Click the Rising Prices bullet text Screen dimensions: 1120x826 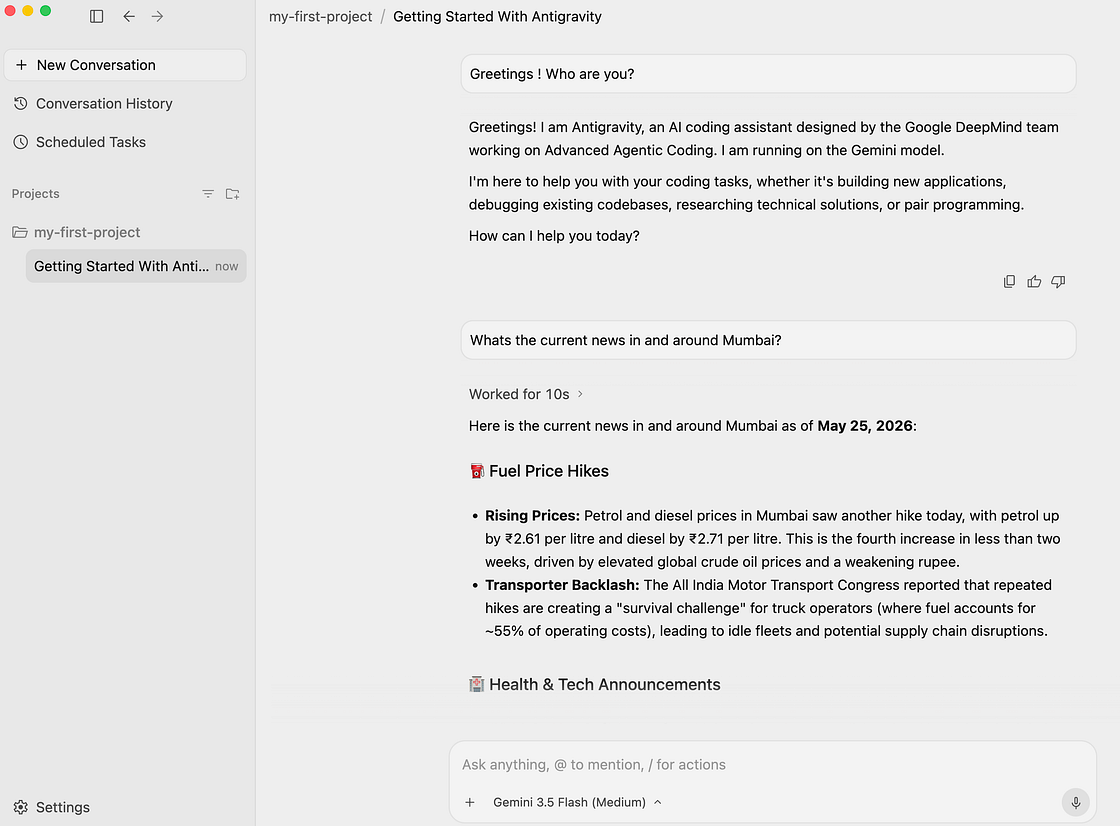pos(772,539)
